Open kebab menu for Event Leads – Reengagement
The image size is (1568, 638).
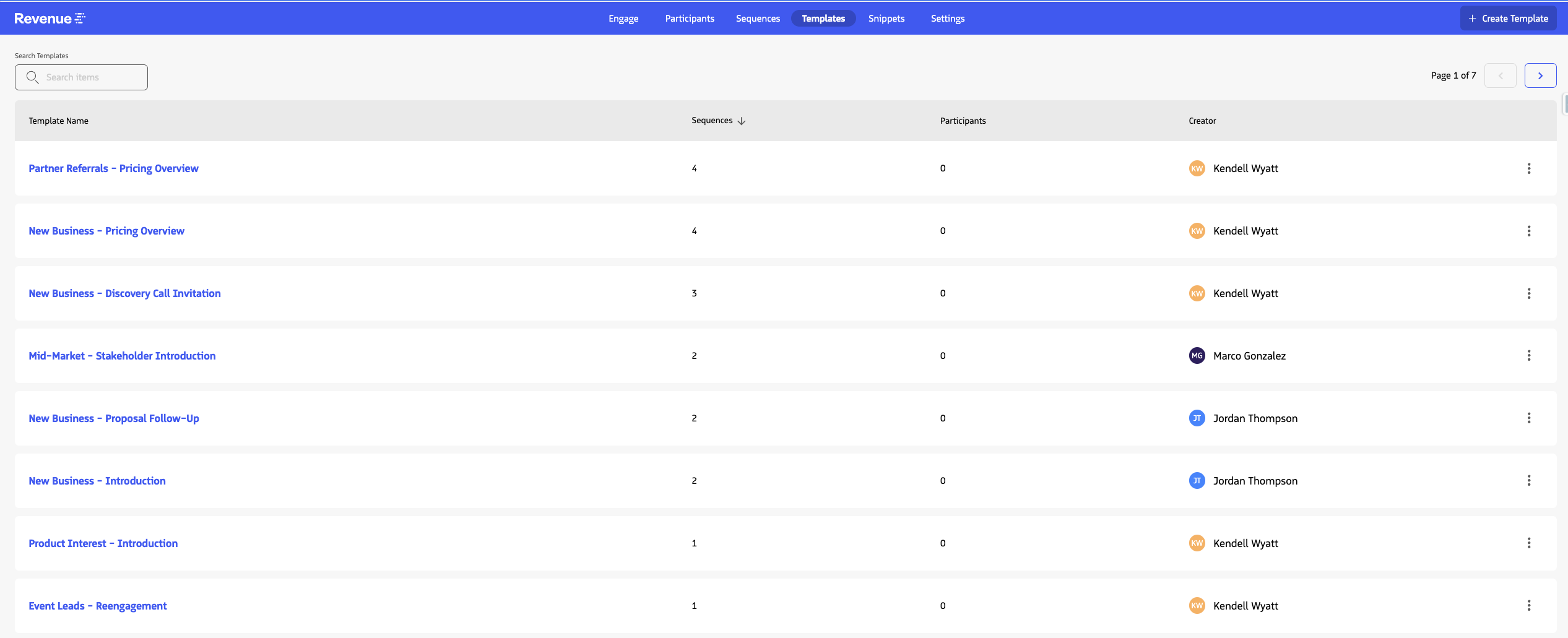(x=1528, y=606)
